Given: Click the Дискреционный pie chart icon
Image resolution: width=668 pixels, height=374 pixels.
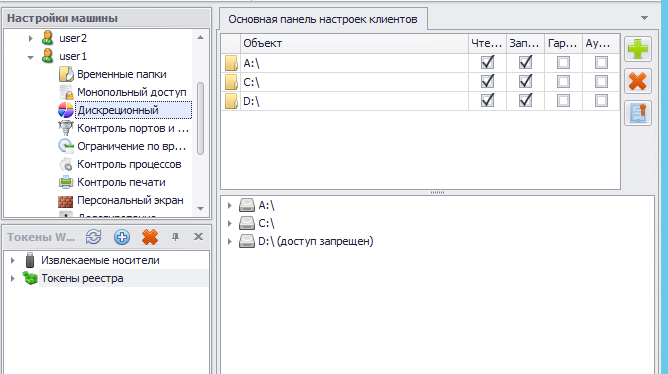Looking at the screenshot, I should click(66, 110).
